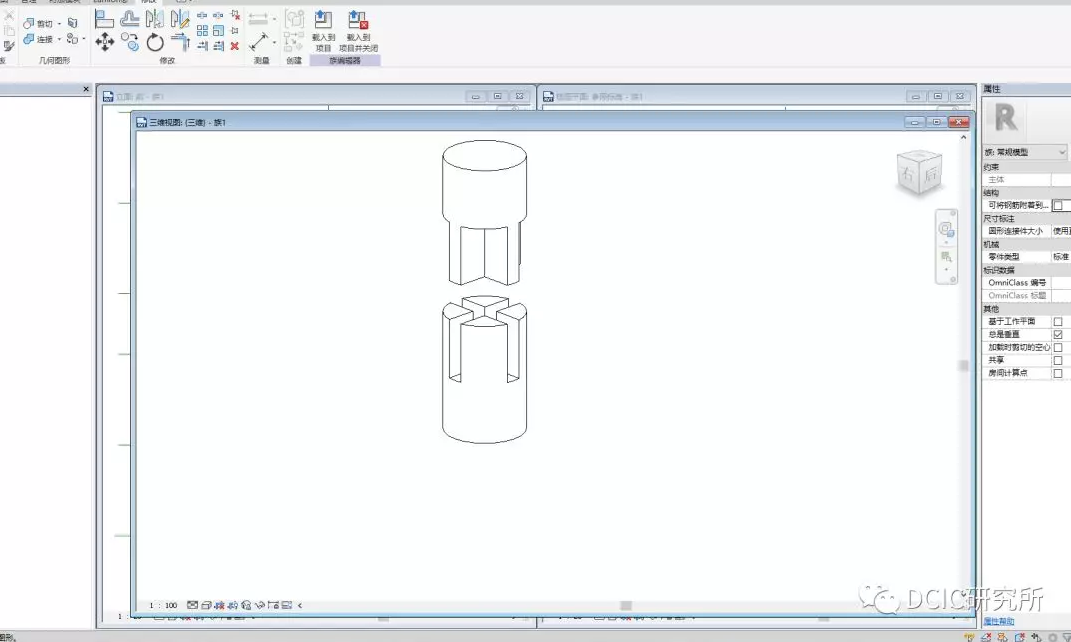Select the Align tool in Modify panel
1071x642 pixels.
[x=105, y=18]
